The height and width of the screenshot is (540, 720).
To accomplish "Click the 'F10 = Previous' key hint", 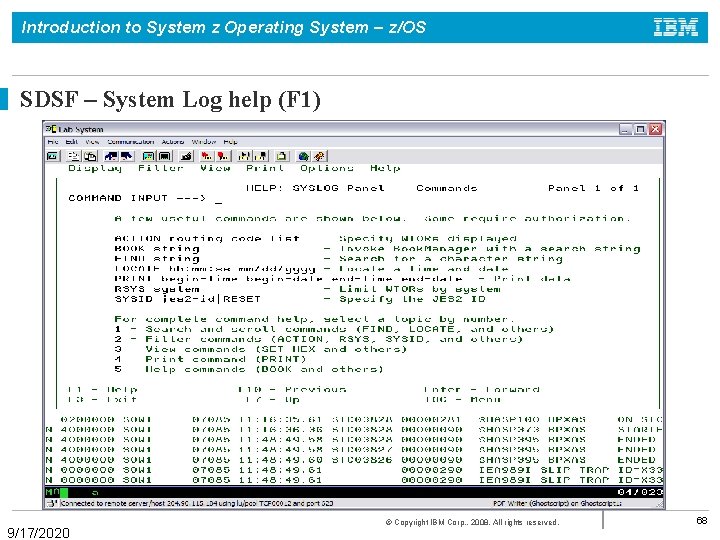I will point(292,390).
